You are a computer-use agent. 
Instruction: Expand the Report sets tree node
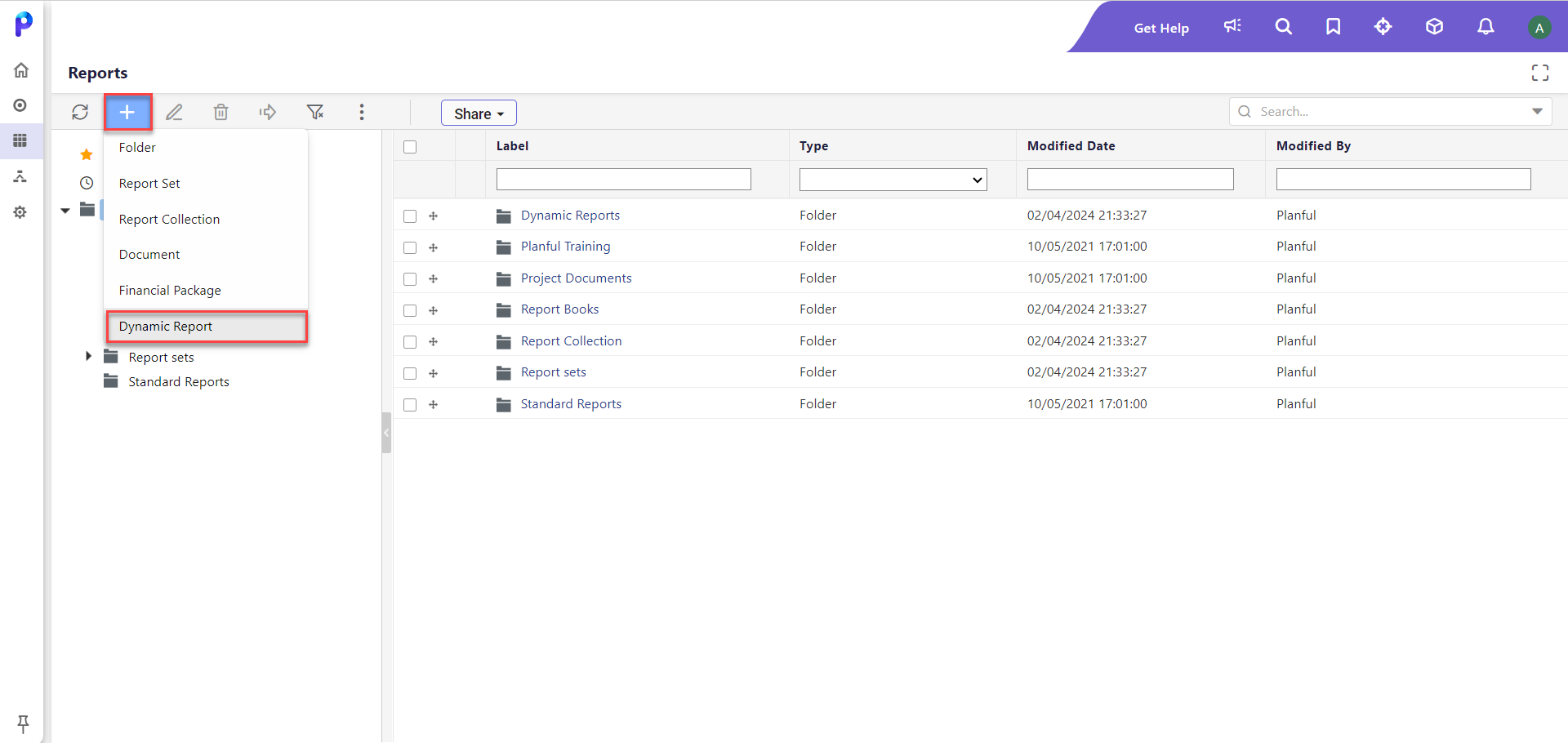coord(88,356)
